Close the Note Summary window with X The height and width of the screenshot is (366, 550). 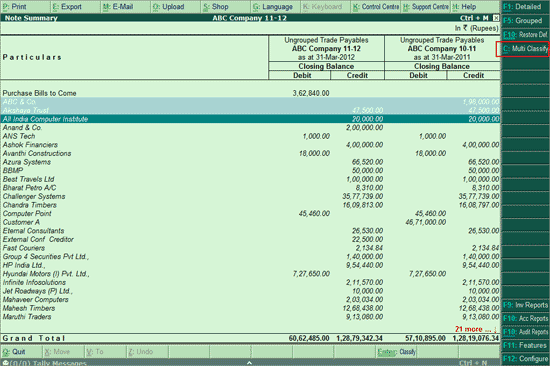[x=496, y=18]
